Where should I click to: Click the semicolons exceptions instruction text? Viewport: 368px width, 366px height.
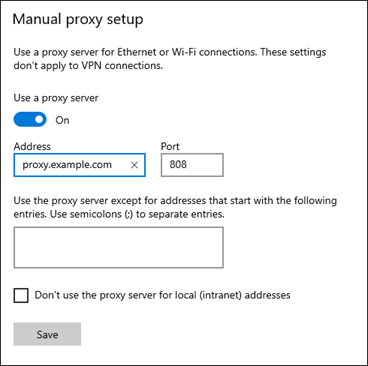pyautogui.click(x=175, y=207)
